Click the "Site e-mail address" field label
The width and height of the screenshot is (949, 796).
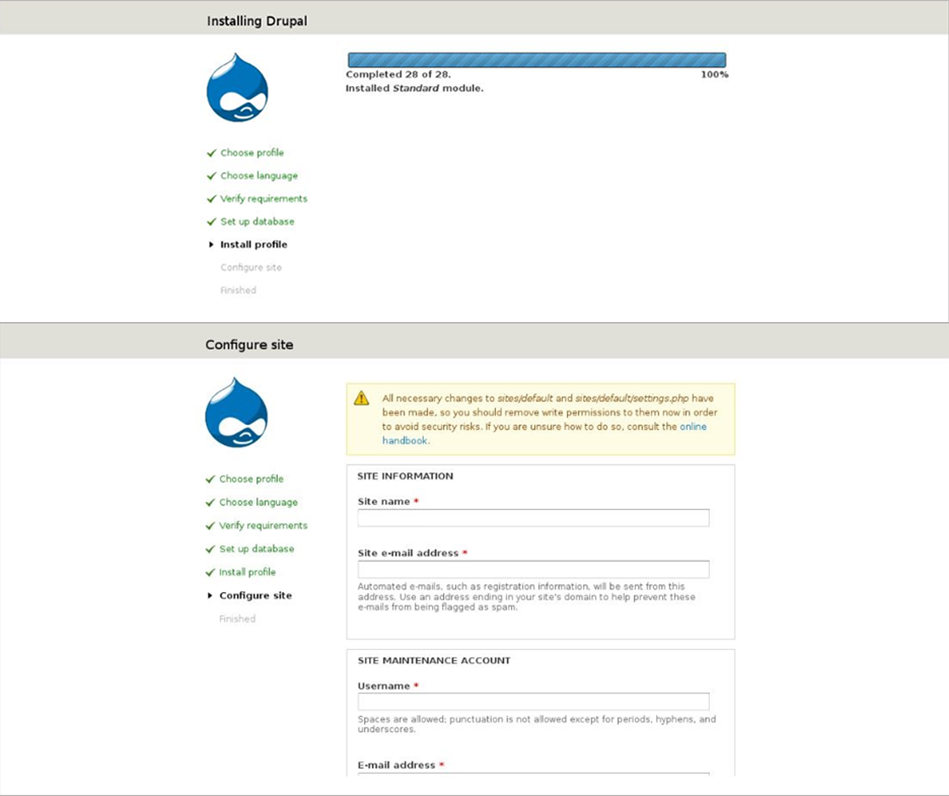(x=408, y=553)
